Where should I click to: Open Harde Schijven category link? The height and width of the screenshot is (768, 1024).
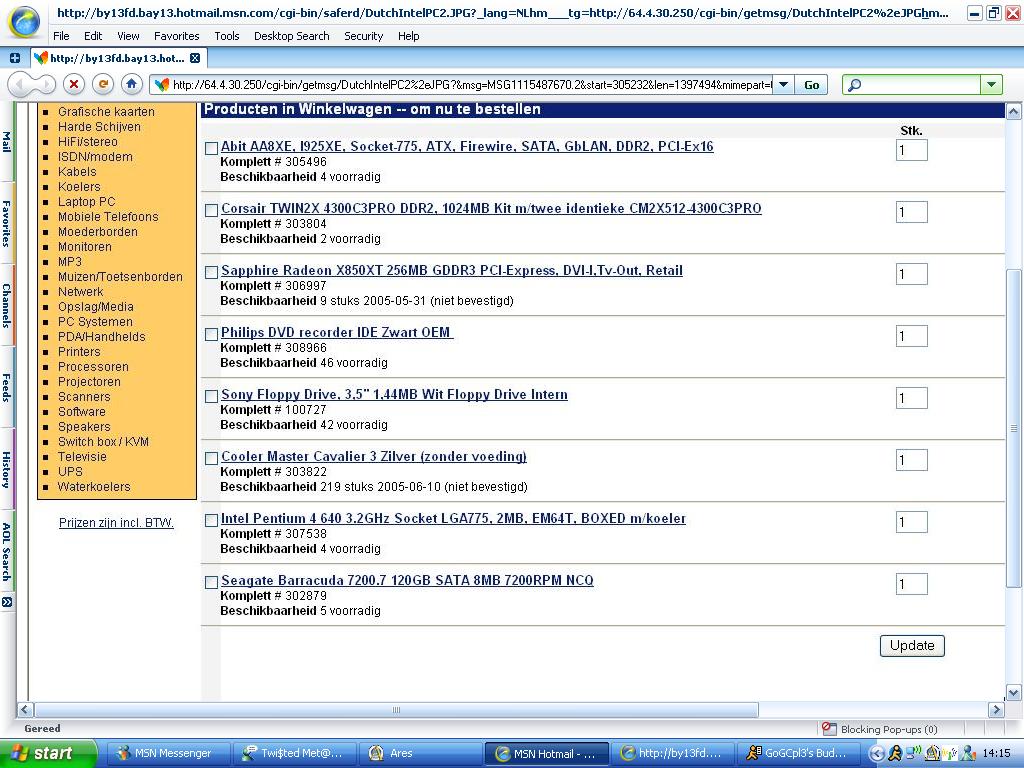pos(99,127)
